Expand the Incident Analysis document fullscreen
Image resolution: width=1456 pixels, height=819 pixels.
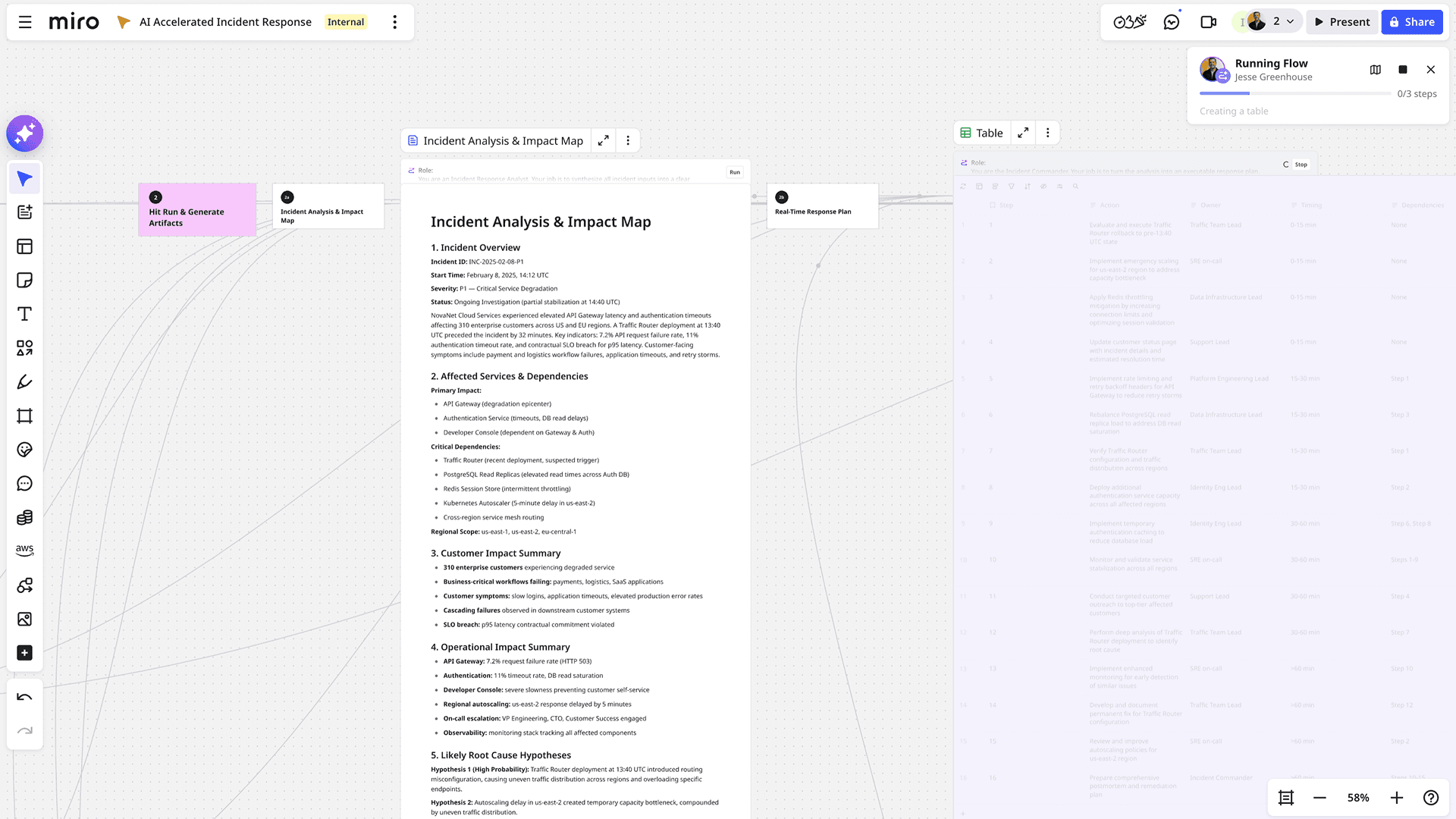point(603,141)
